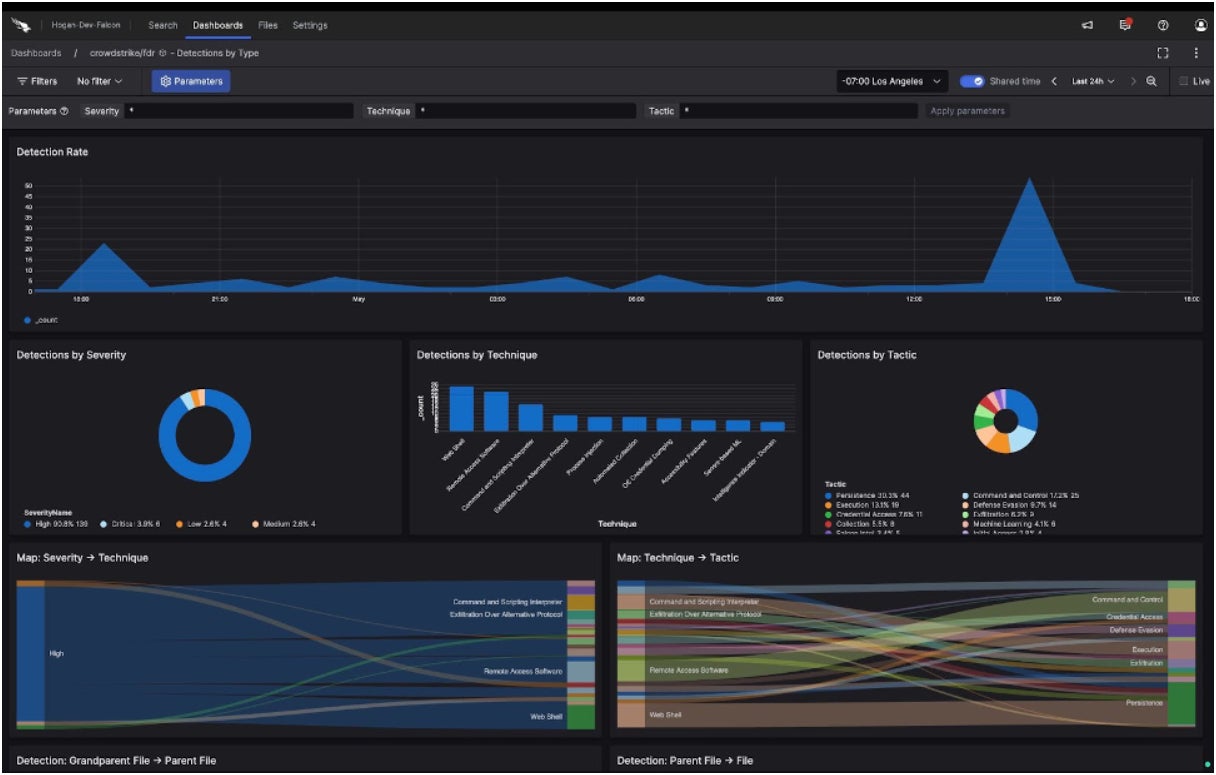Open the Search tab

pyautogui.click(x=163, y=25)
